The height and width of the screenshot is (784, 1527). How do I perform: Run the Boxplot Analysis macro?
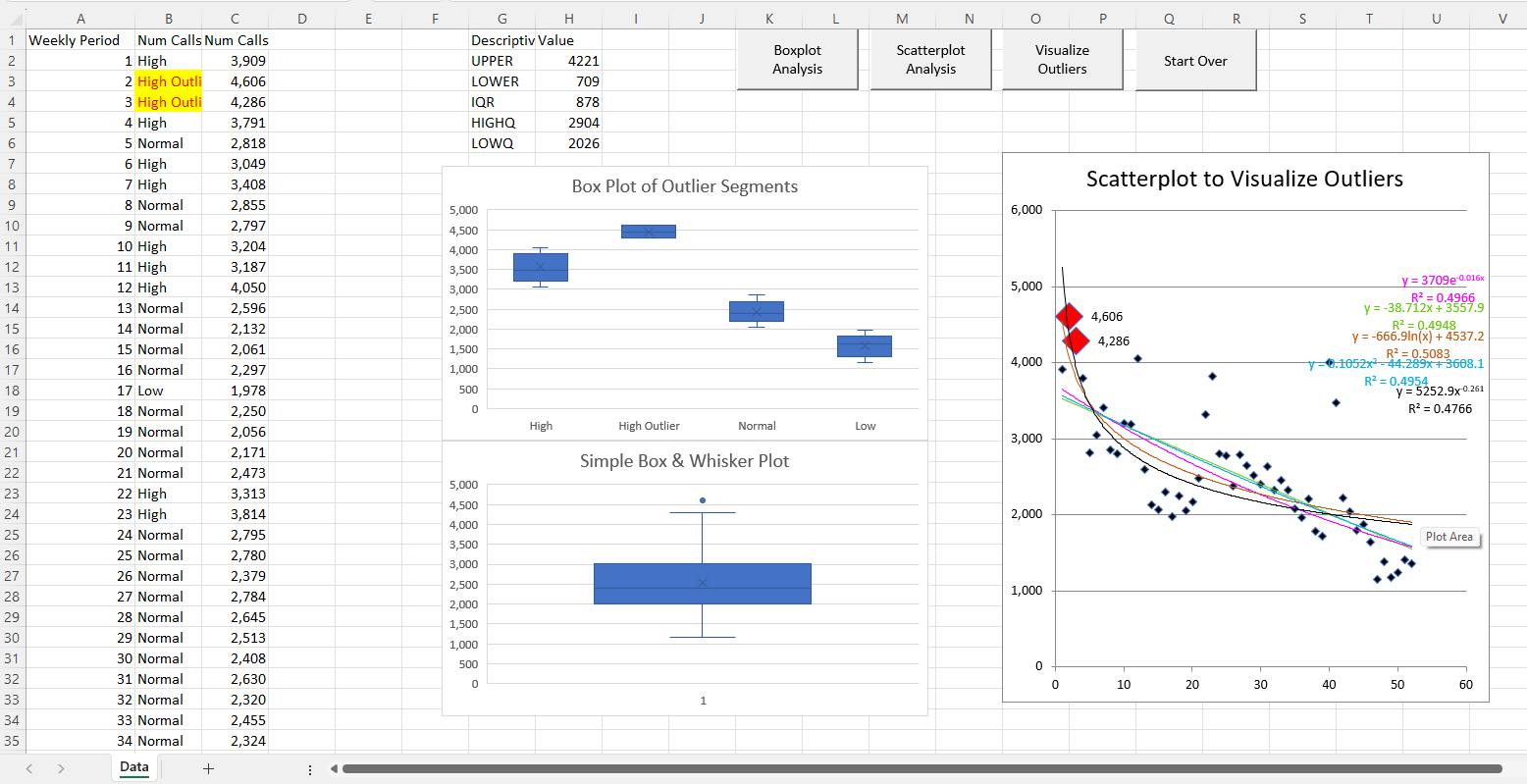click(x=797, y=59)
